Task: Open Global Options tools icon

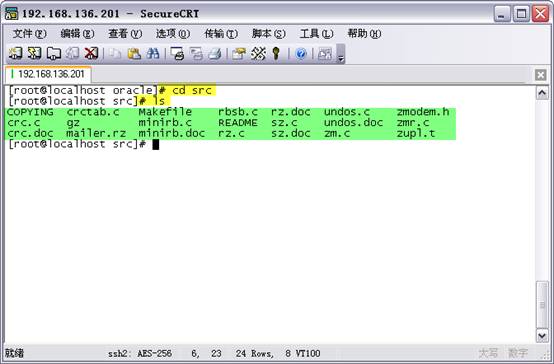Action: coord(258,53)
